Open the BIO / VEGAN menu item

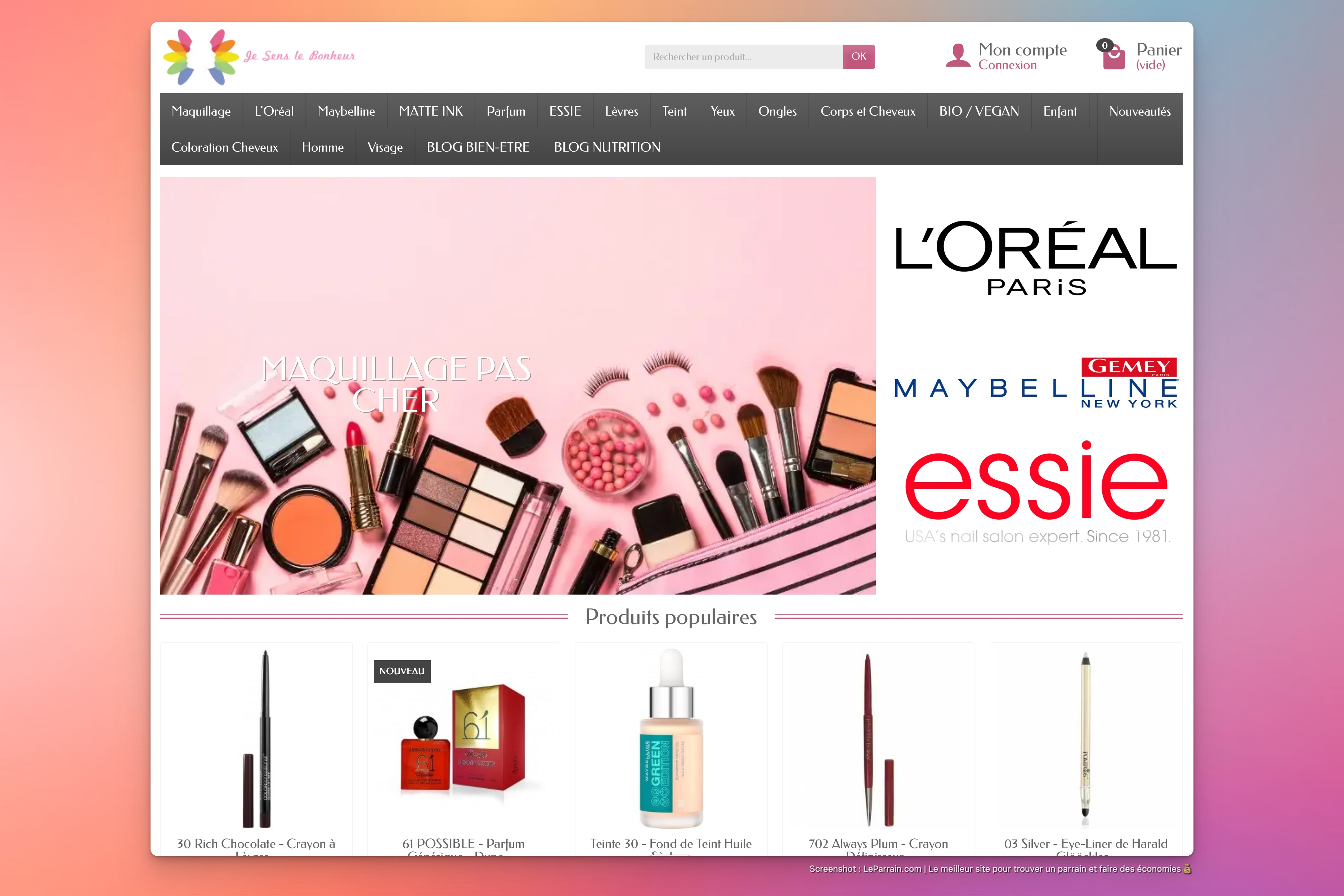coord(979,111)
